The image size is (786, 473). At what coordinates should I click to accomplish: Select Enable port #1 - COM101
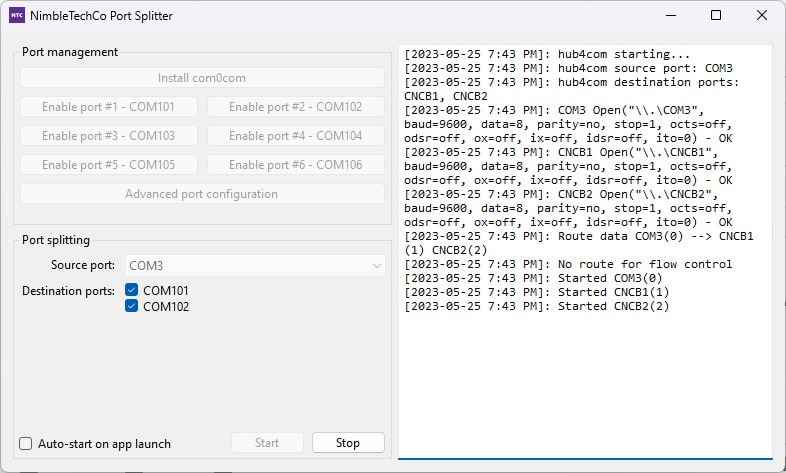click(108, 107)
